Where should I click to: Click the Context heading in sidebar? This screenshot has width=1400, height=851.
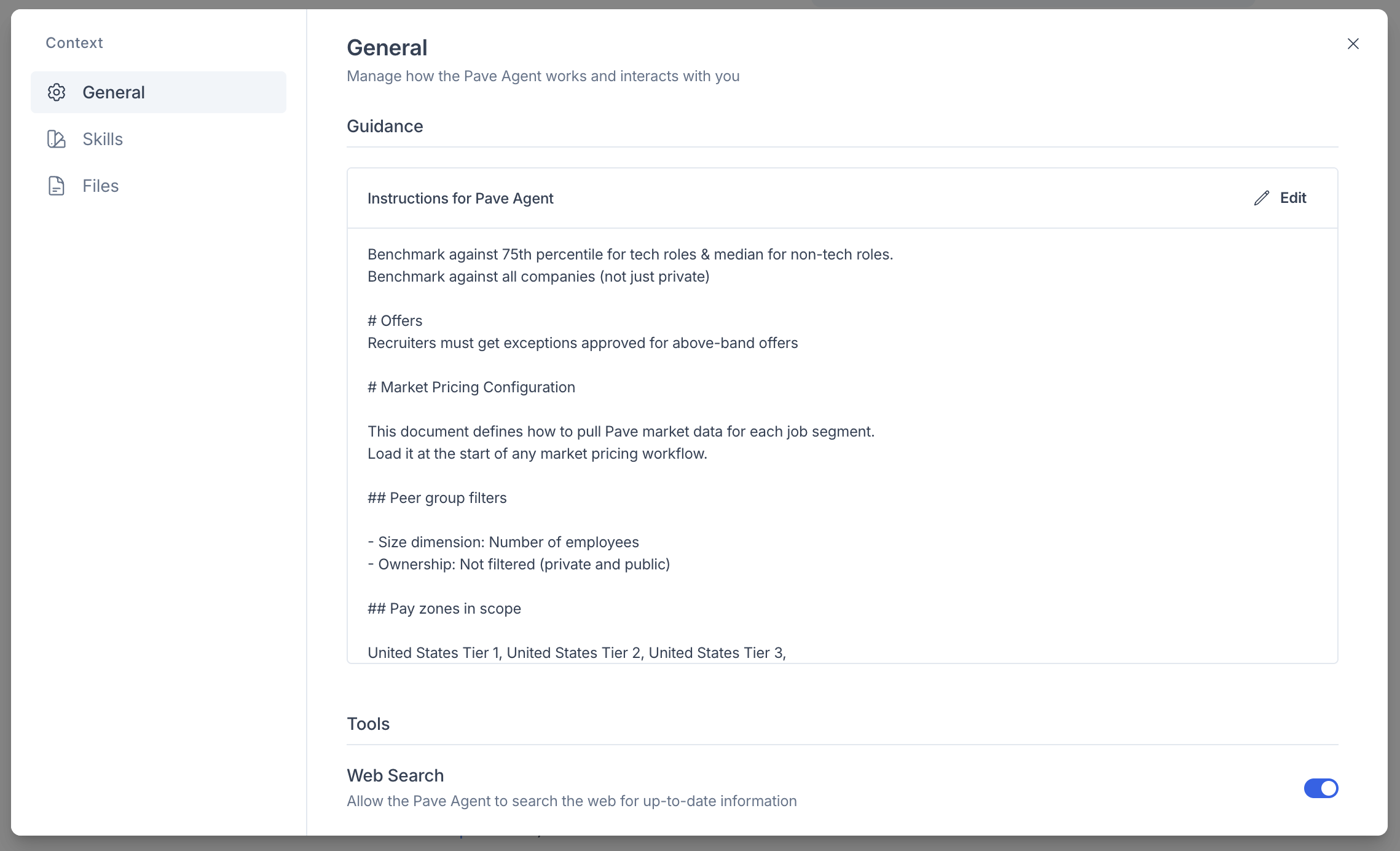tap(74, 43)
